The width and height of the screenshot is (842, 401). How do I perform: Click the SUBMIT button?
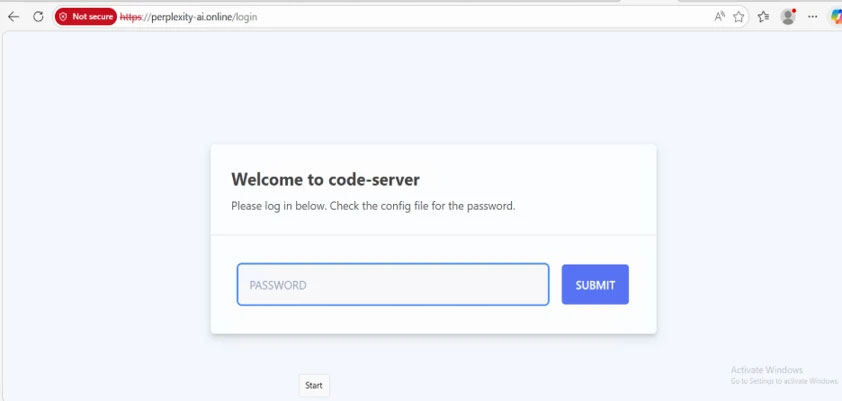(x=595, y=285)
